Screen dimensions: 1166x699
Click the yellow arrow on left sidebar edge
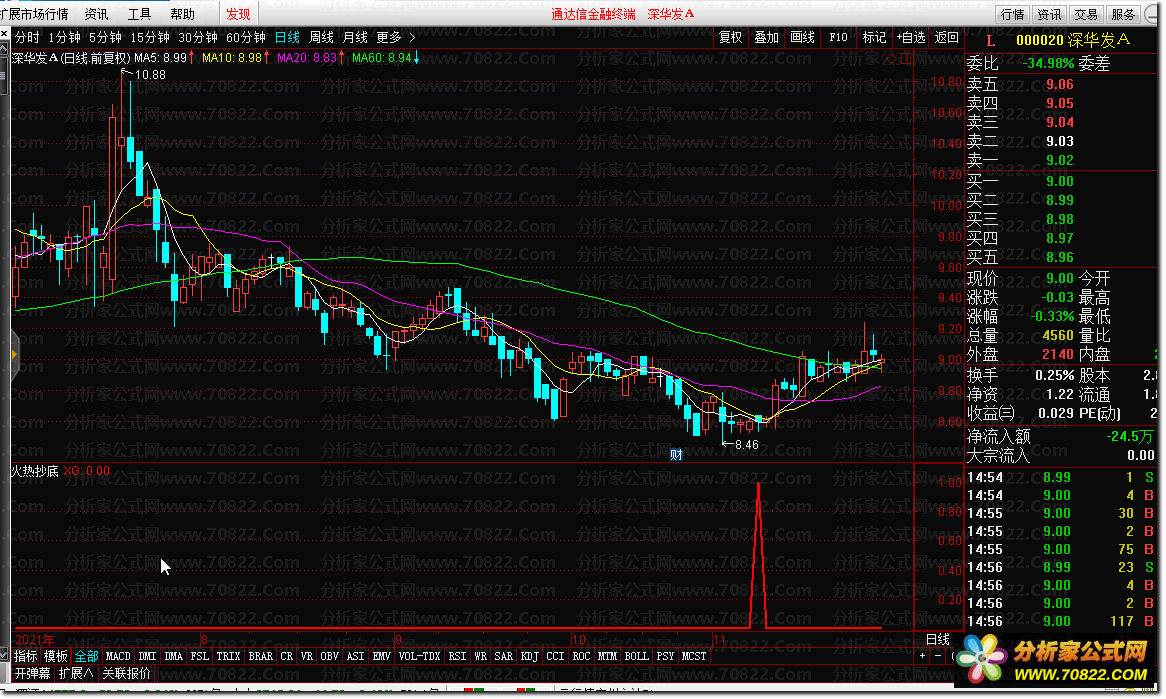[x=14, y=355]
